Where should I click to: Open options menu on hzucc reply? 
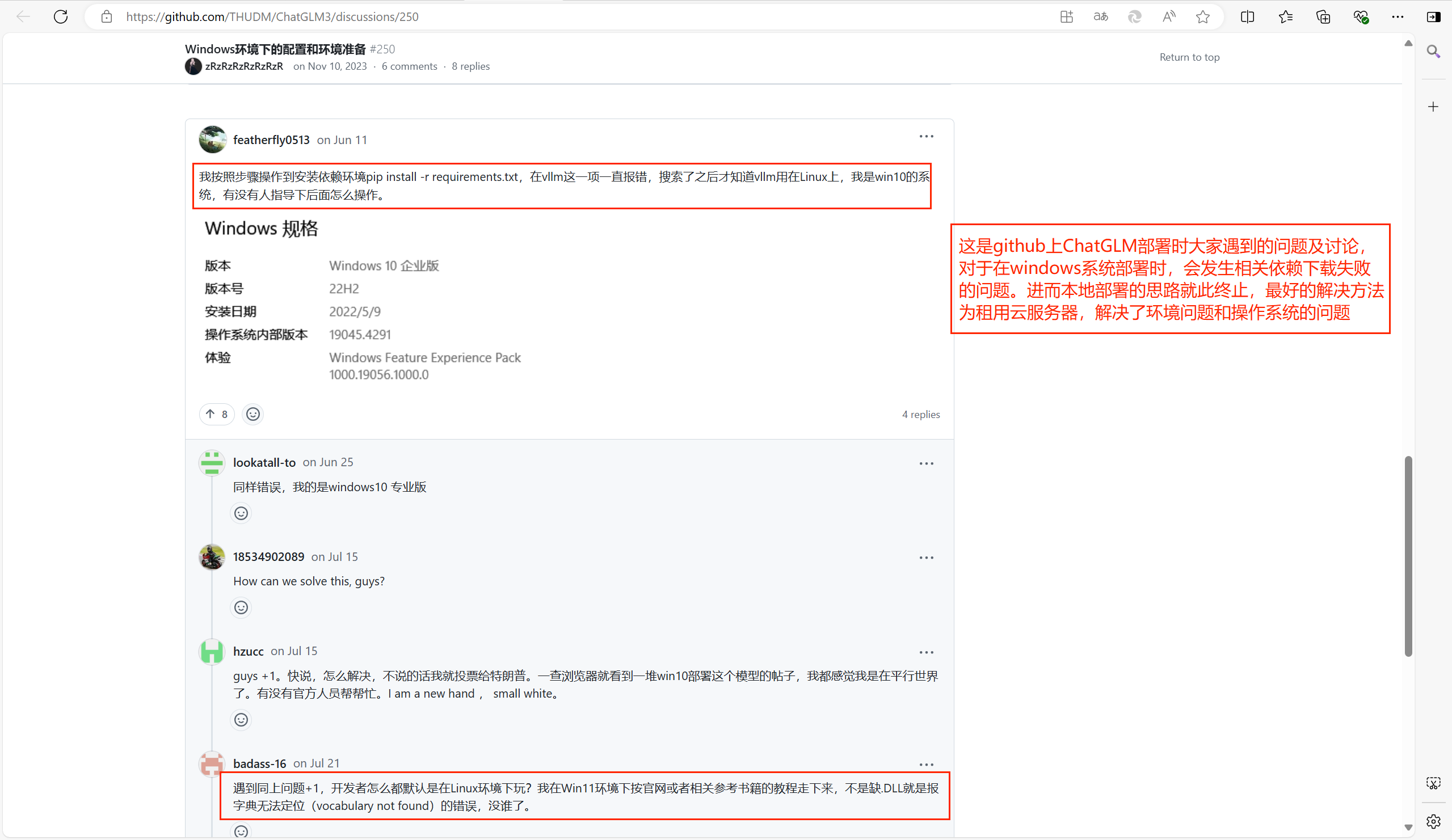click(x=927, y=653)
